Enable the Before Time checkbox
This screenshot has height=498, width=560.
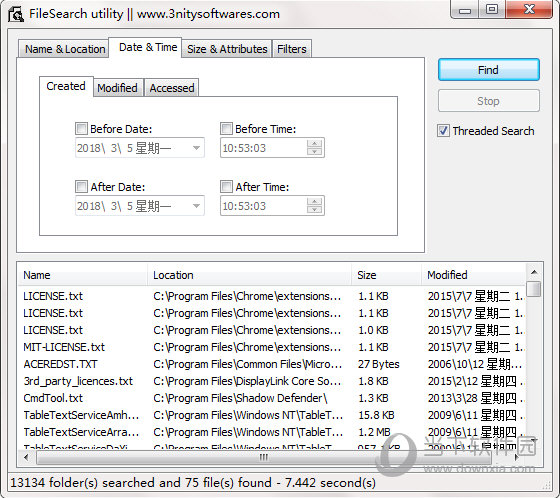226,128
